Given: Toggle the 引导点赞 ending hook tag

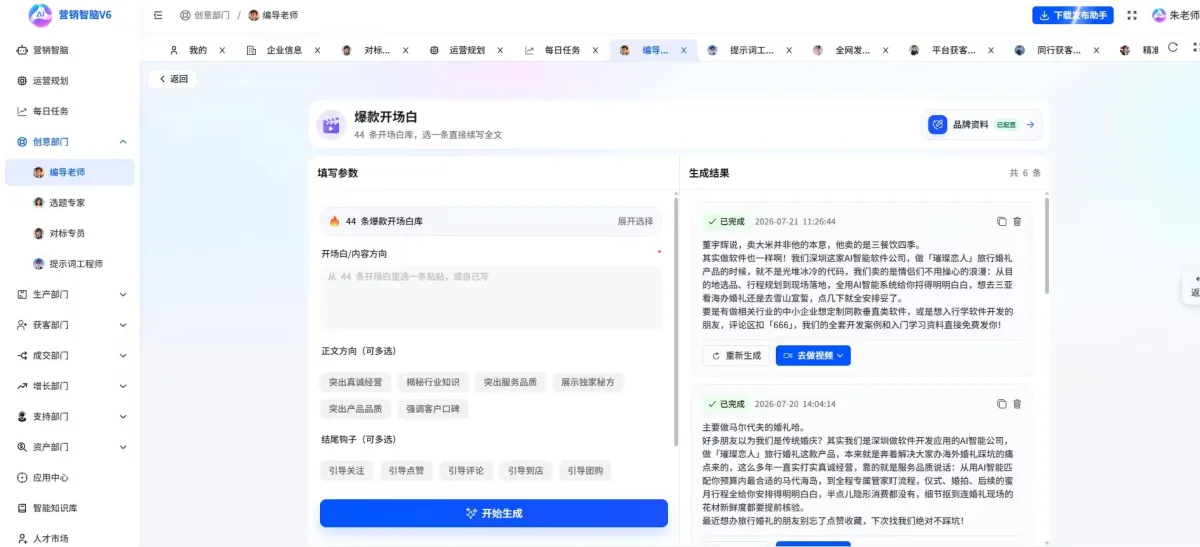Looking at the screenshot, I should click(x=406, y=470).
